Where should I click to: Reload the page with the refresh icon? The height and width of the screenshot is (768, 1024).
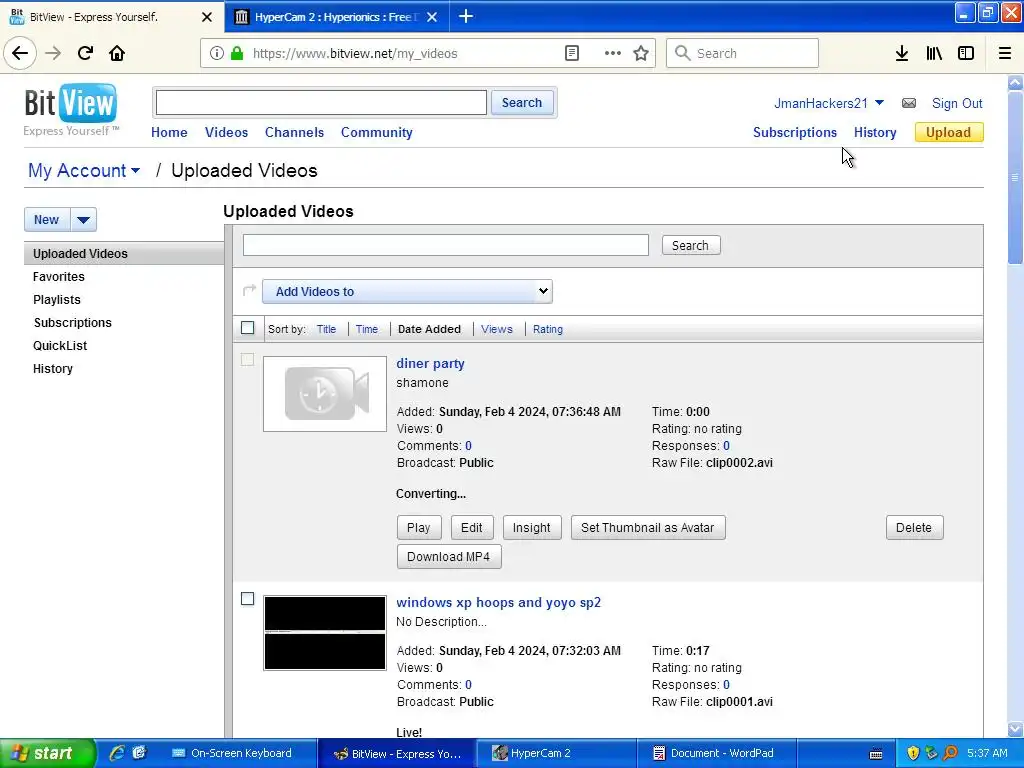click(x=85, y=53)
